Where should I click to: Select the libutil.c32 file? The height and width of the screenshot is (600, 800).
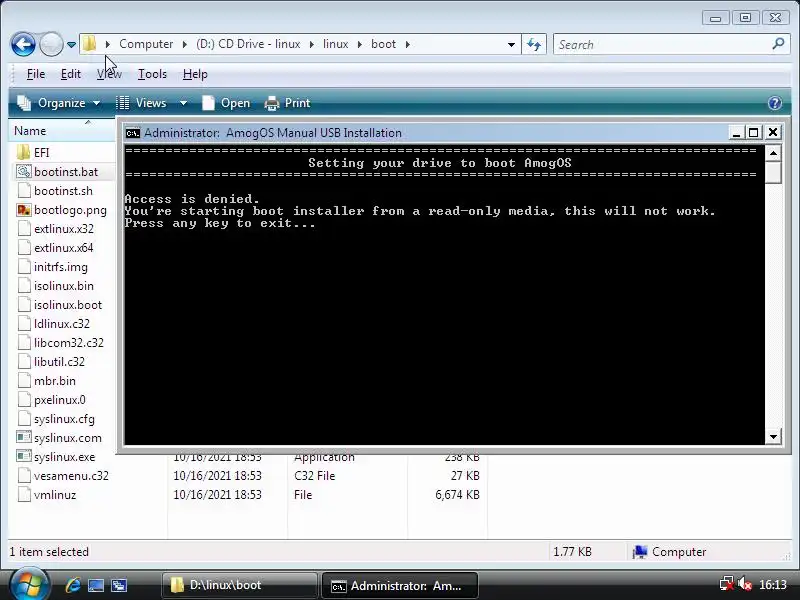pyautogui.click(x=51, y=362)
